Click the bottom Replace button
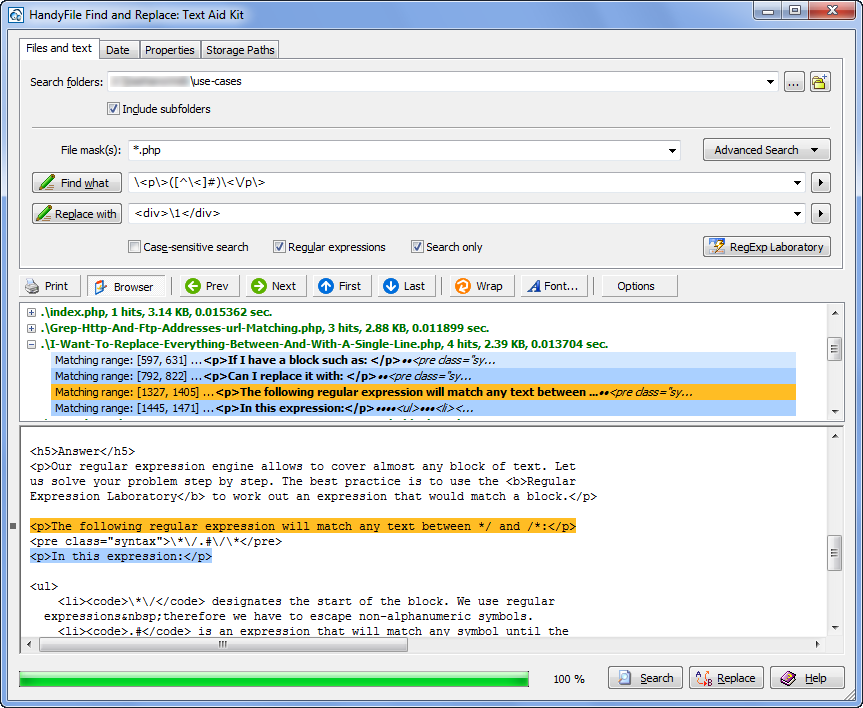Image resolution: width=863 pixels, height=708 pixels. (726, 678)
